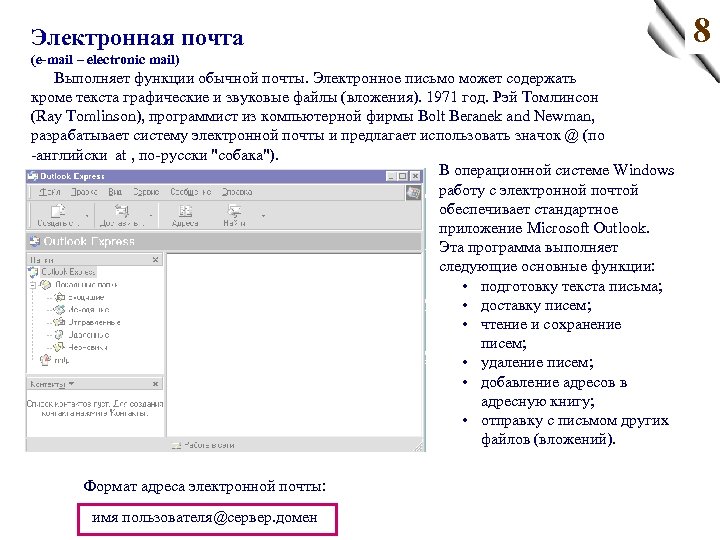Click the icon in the grey Outlook Express banner
The width and height of the screenshot is (720, 540).
point(34,241)
